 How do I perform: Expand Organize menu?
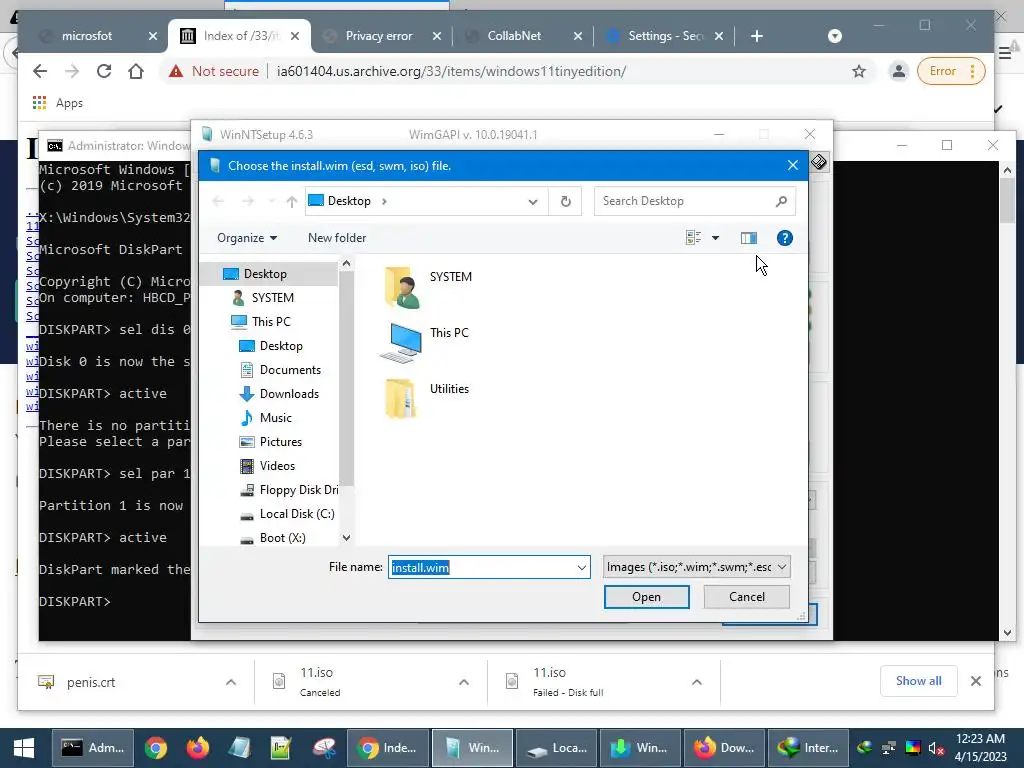pyautogui.click(x=247, y=238)
